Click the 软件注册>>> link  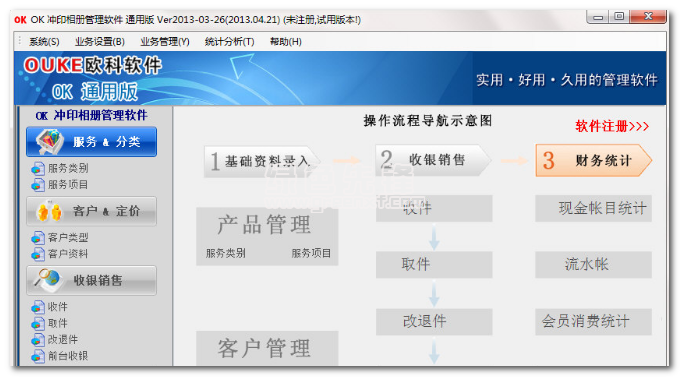(x=612, y=126)
